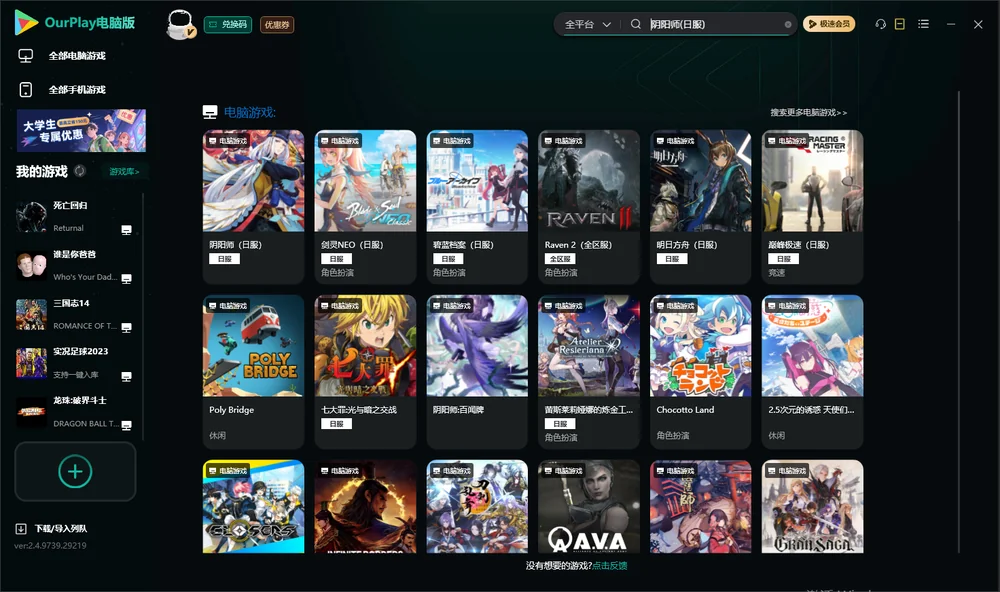Click the search magnifier icon
This screenshot has width=1000, height=592.
pyautogui.click(x=635, y=24)
